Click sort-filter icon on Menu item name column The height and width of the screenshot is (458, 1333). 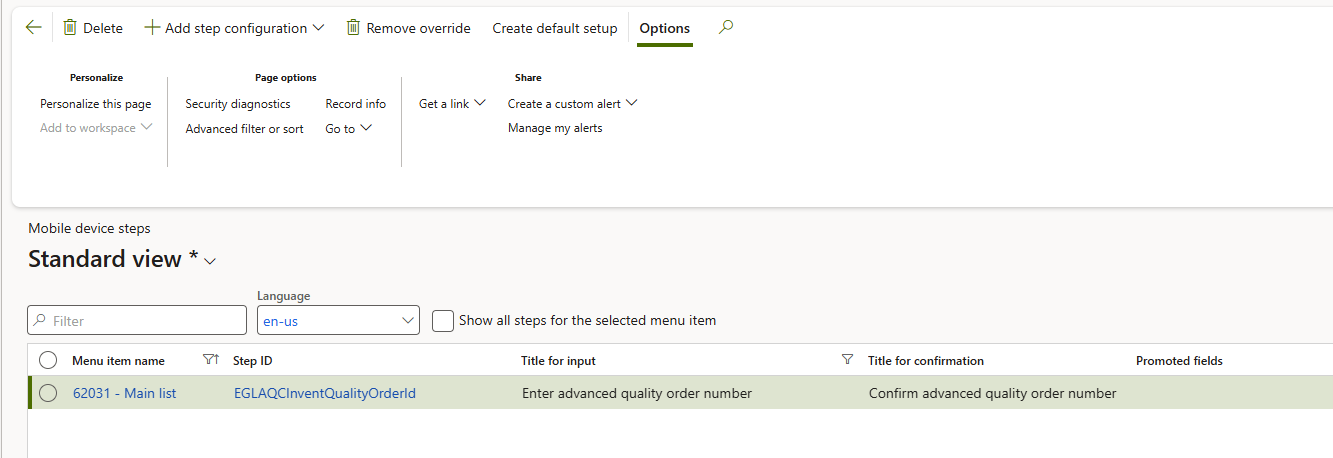[210, 360]
